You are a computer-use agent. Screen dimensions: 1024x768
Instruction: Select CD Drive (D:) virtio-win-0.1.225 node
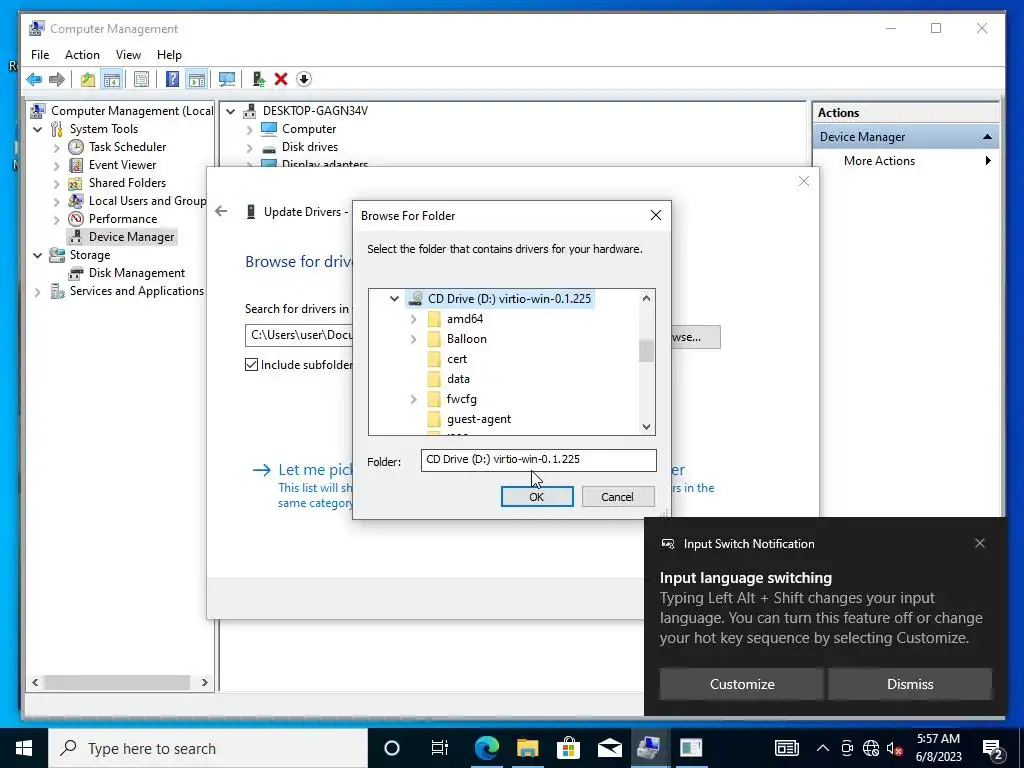pos(509,298)
